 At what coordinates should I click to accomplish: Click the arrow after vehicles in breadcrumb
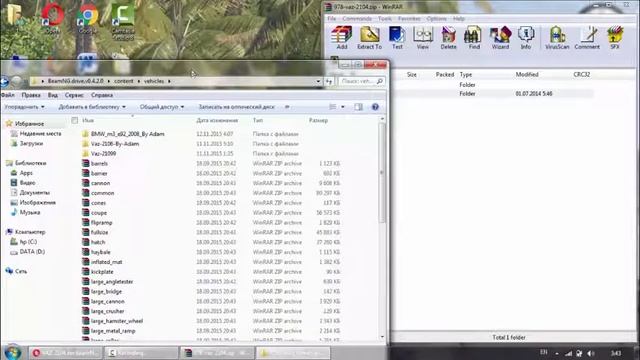pyautogui.click(x=169, y=81)
